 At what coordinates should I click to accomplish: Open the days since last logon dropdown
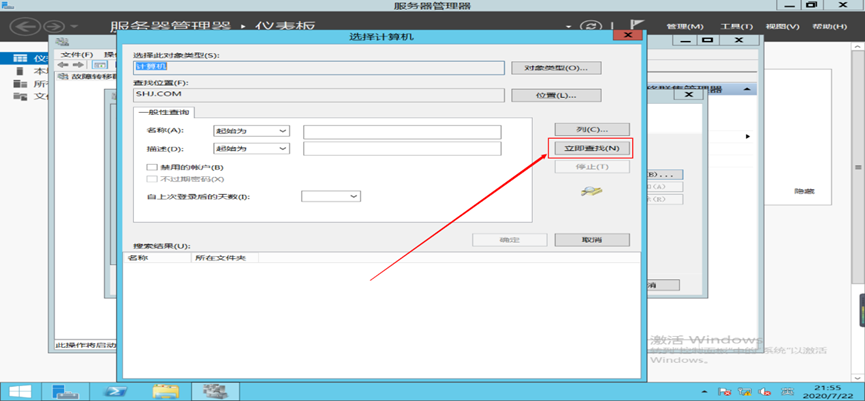(331, 196)
